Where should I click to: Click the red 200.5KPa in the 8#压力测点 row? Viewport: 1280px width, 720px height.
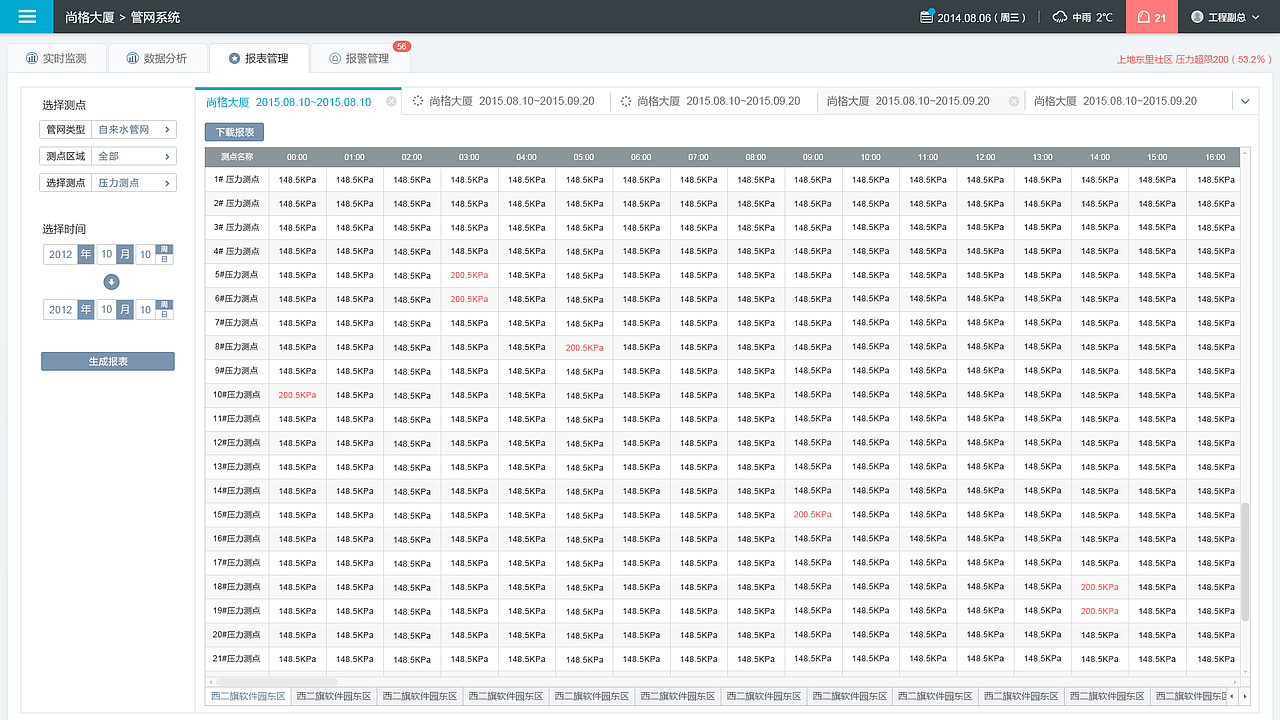point(584,347)
